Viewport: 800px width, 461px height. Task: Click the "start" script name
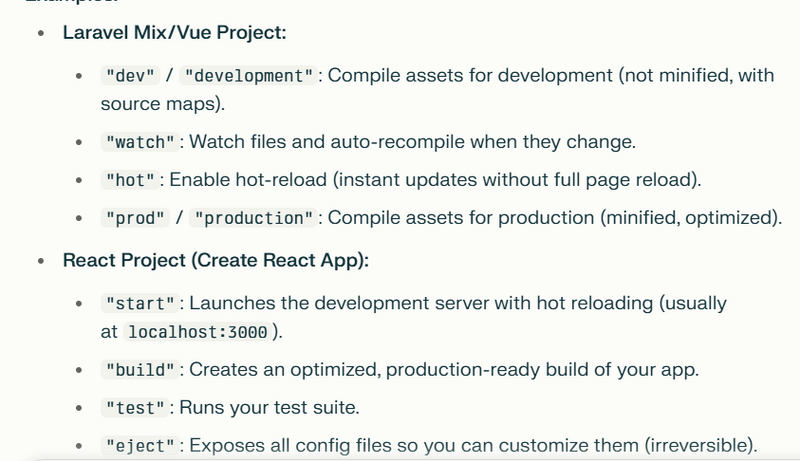(140, 303)
